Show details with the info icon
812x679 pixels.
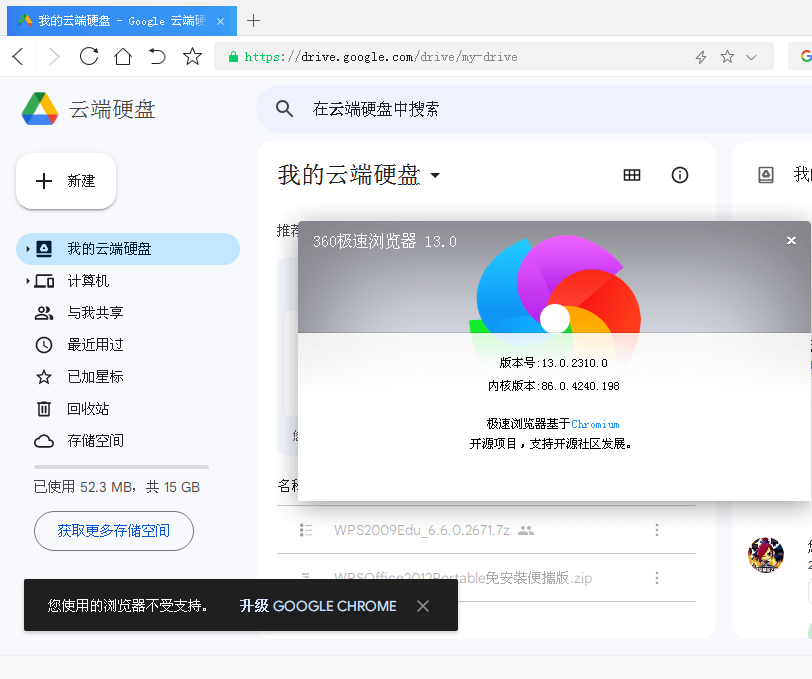[679, 175]
